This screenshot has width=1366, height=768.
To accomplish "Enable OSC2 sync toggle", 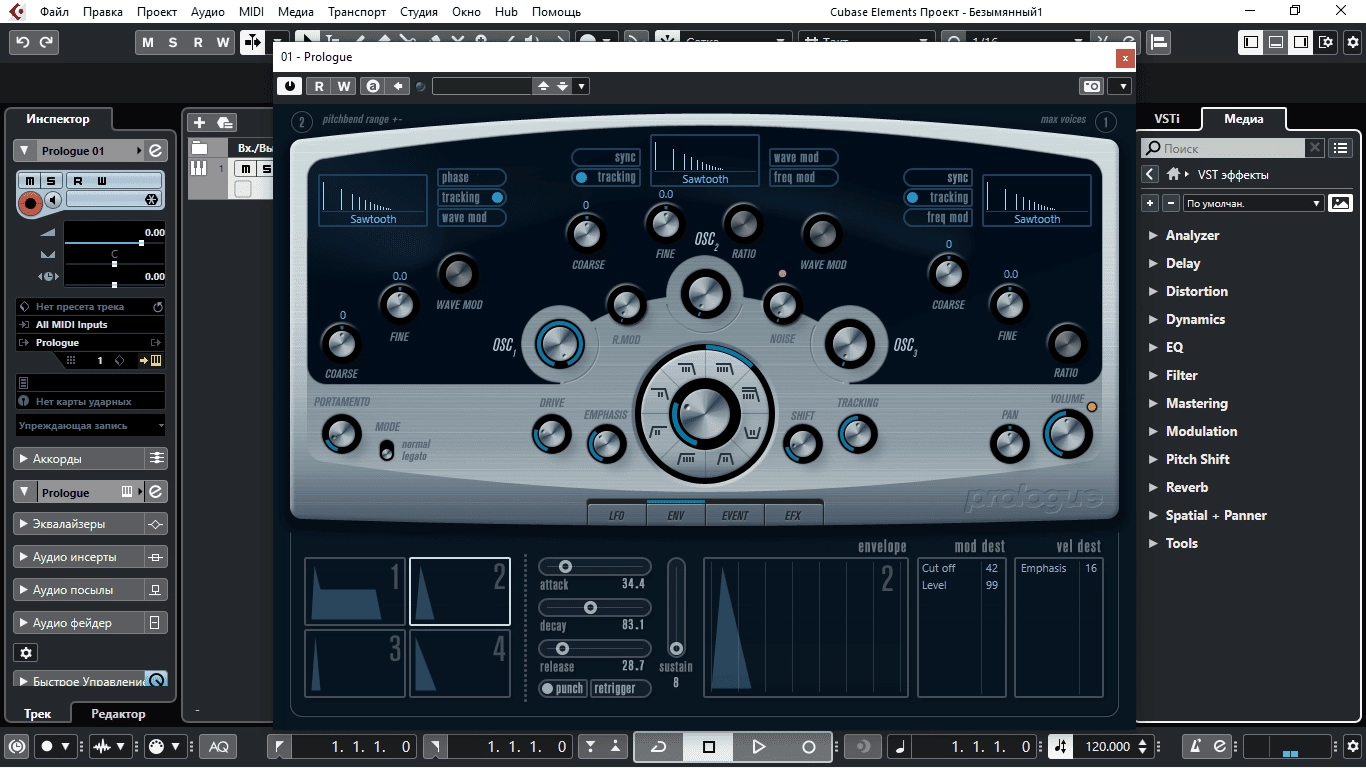I will pyautogui.click(x=606, y=158).
